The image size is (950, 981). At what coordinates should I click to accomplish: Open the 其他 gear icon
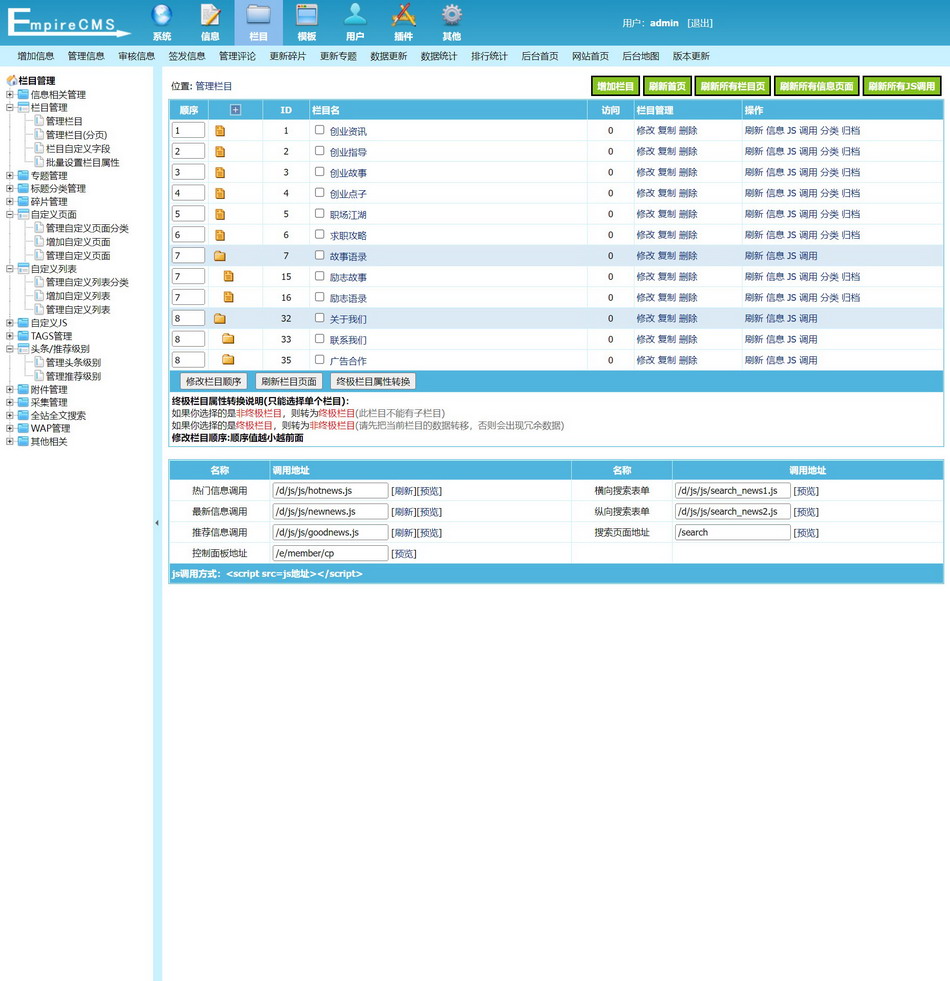451,14
